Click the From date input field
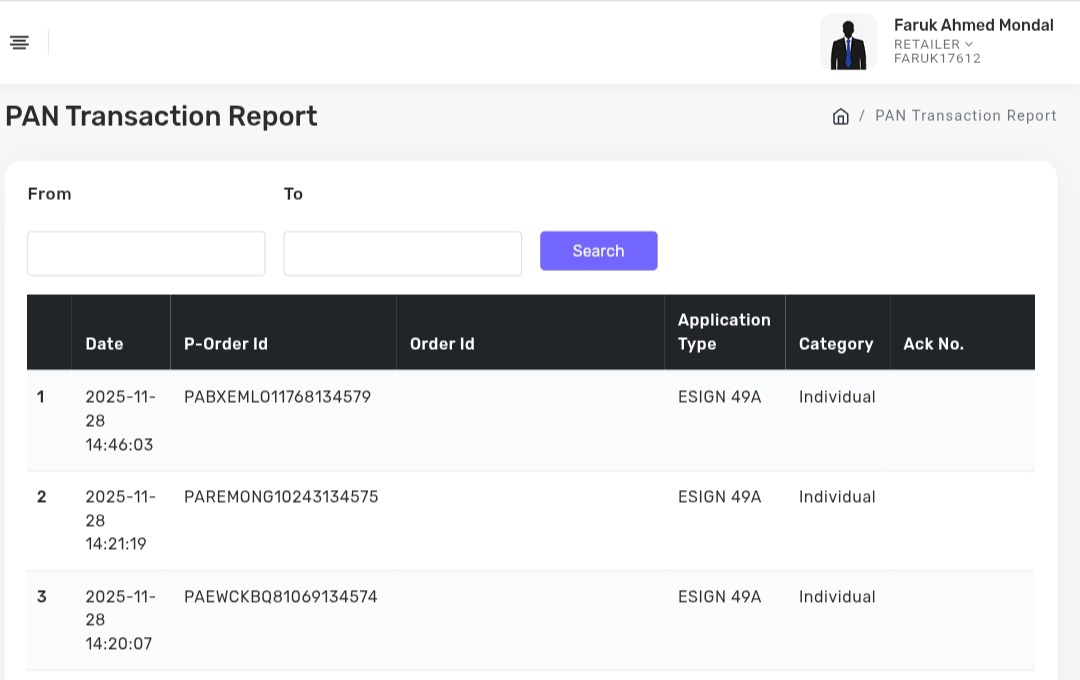1080x680 pixels. [146, 253]
